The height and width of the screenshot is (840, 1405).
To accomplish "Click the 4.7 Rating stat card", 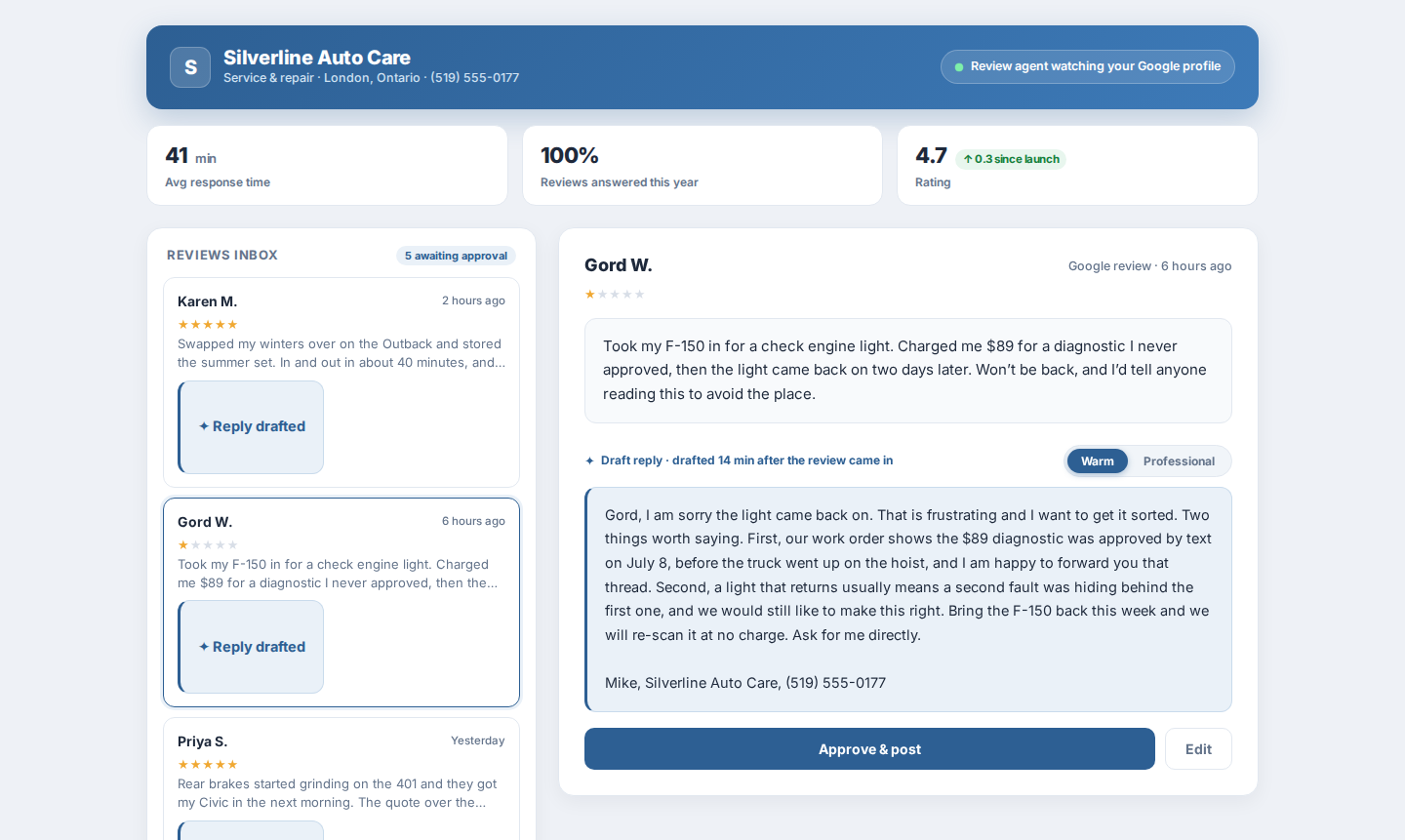I will [x=1077, y=166].
